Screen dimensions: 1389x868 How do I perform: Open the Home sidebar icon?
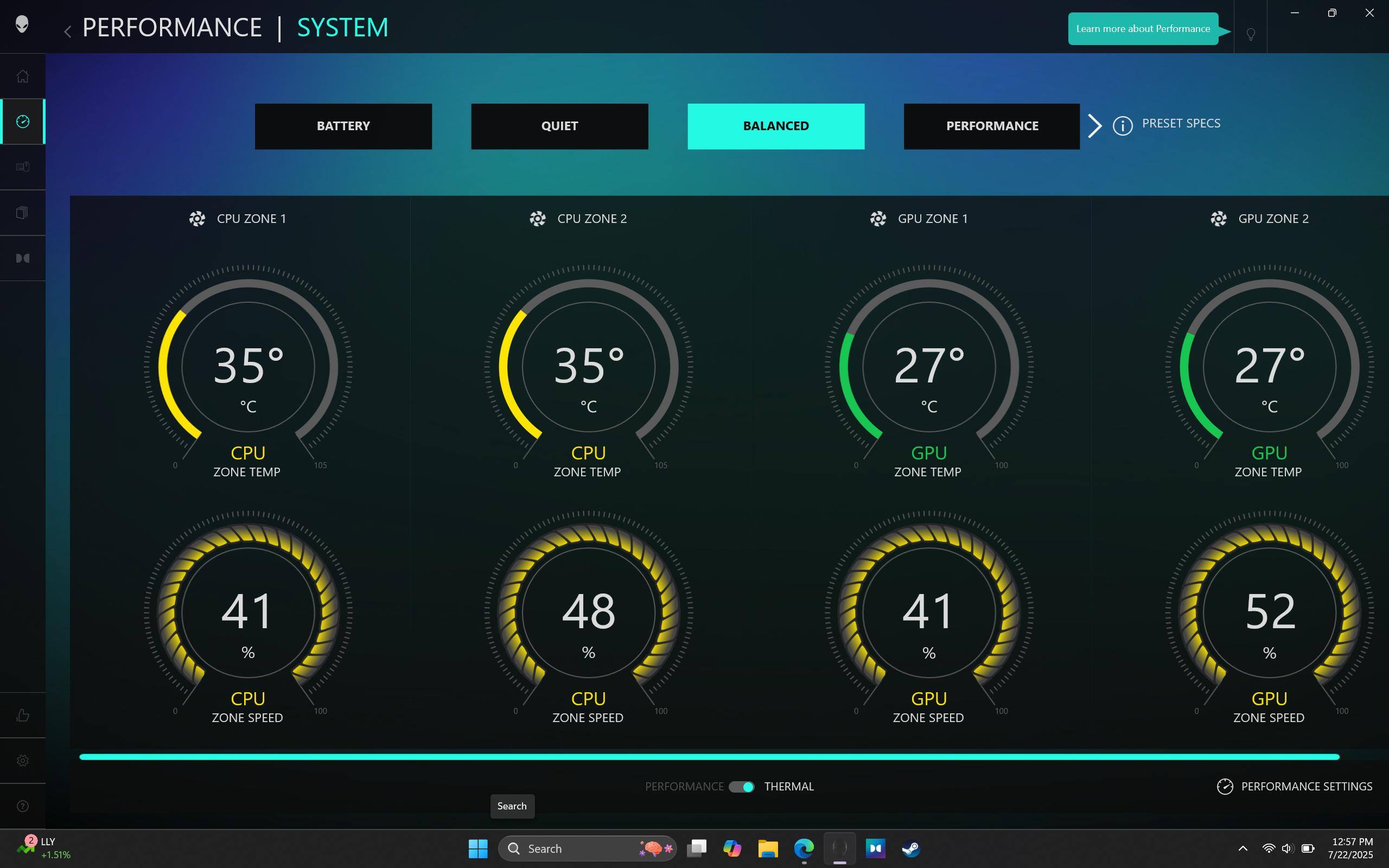coord(22,76)
